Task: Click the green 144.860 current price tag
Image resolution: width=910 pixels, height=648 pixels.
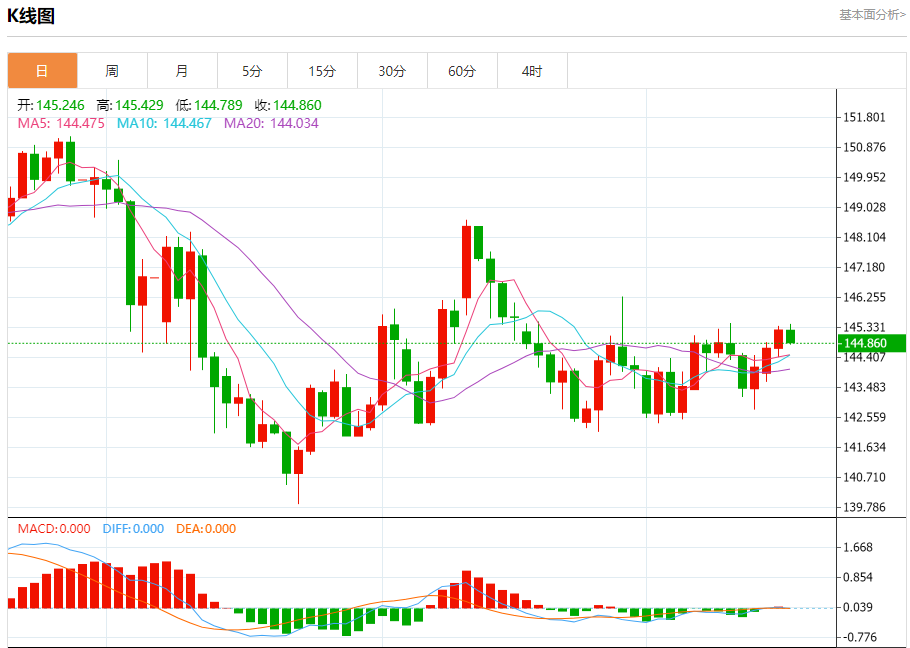Action: (x=872, y=343)
